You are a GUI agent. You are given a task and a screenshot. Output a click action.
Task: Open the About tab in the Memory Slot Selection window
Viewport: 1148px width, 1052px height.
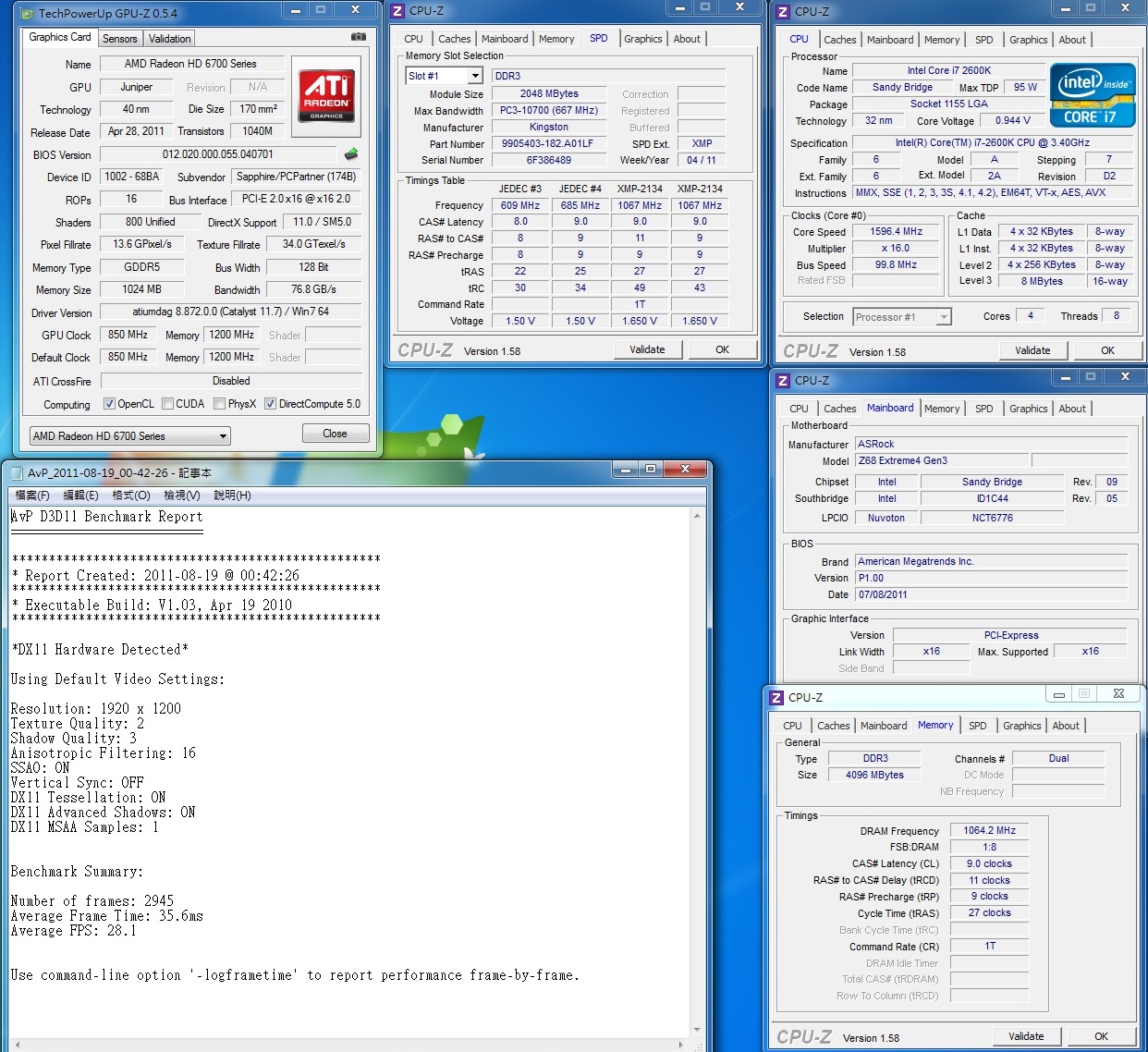687,39
